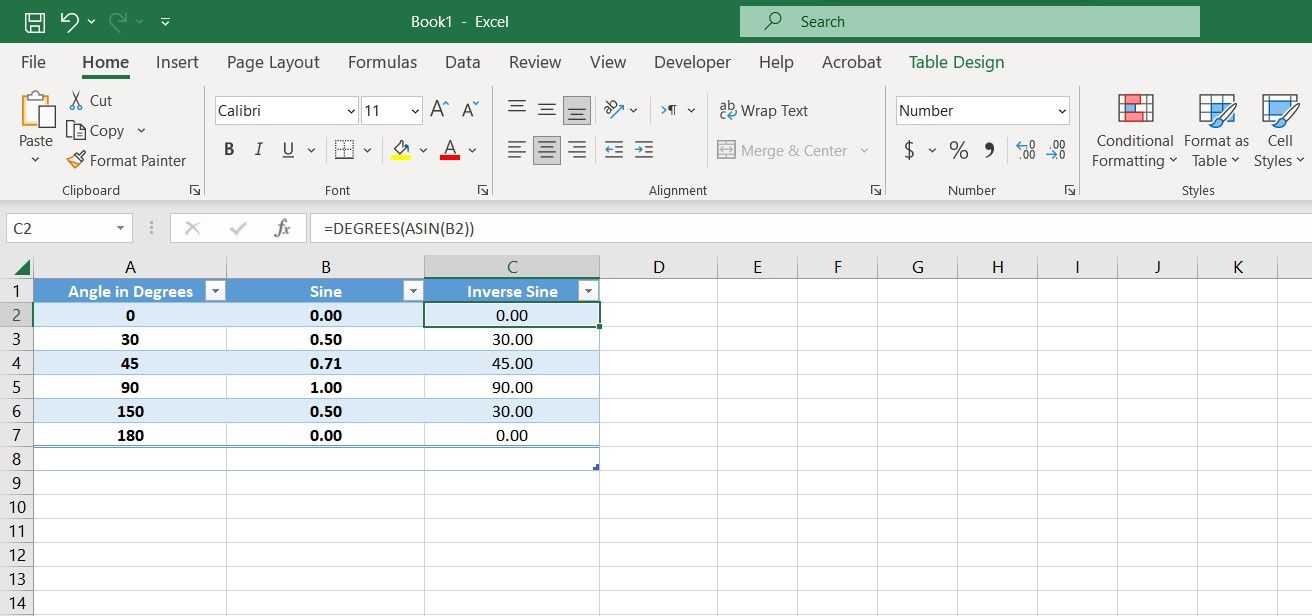Decrease indent in Alignment group
This screenshot has height=616, width=1312.
[614, 150]
